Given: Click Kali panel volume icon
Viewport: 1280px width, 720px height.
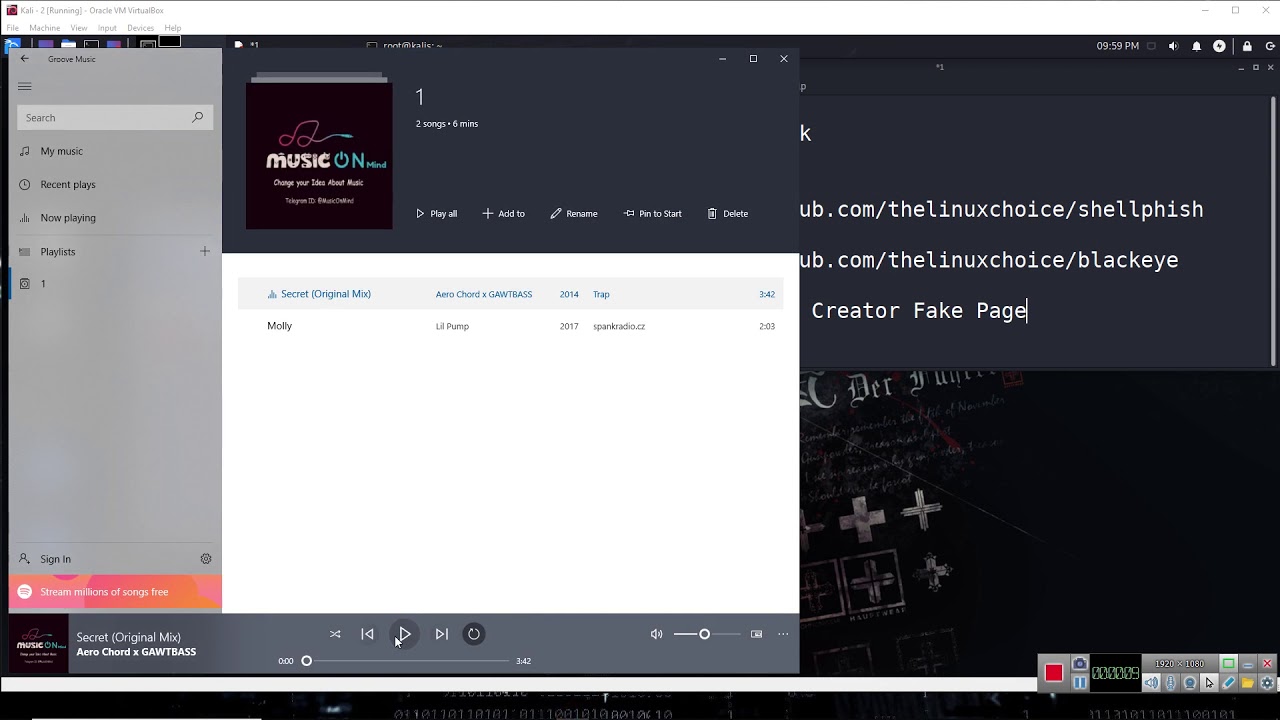Looking at the screenshot, I should tap(1173, 46).
